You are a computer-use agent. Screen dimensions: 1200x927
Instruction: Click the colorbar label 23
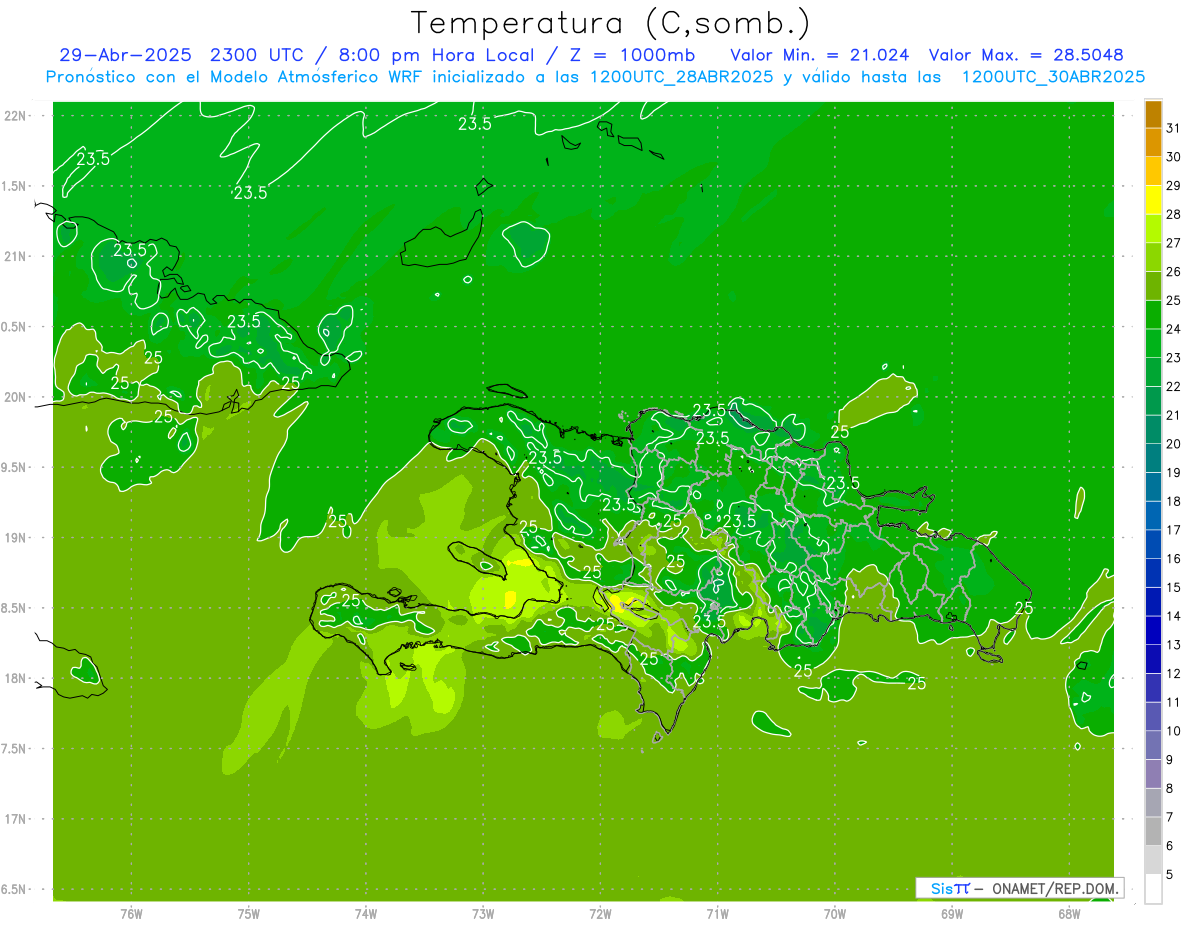click(1174, 358)
